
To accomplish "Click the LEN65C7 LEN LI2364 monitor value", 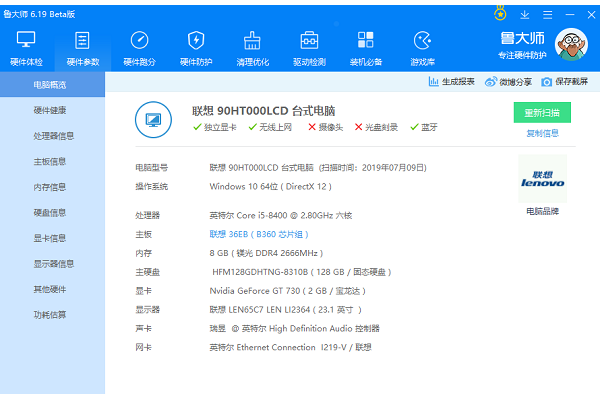I will coord(285,310).
